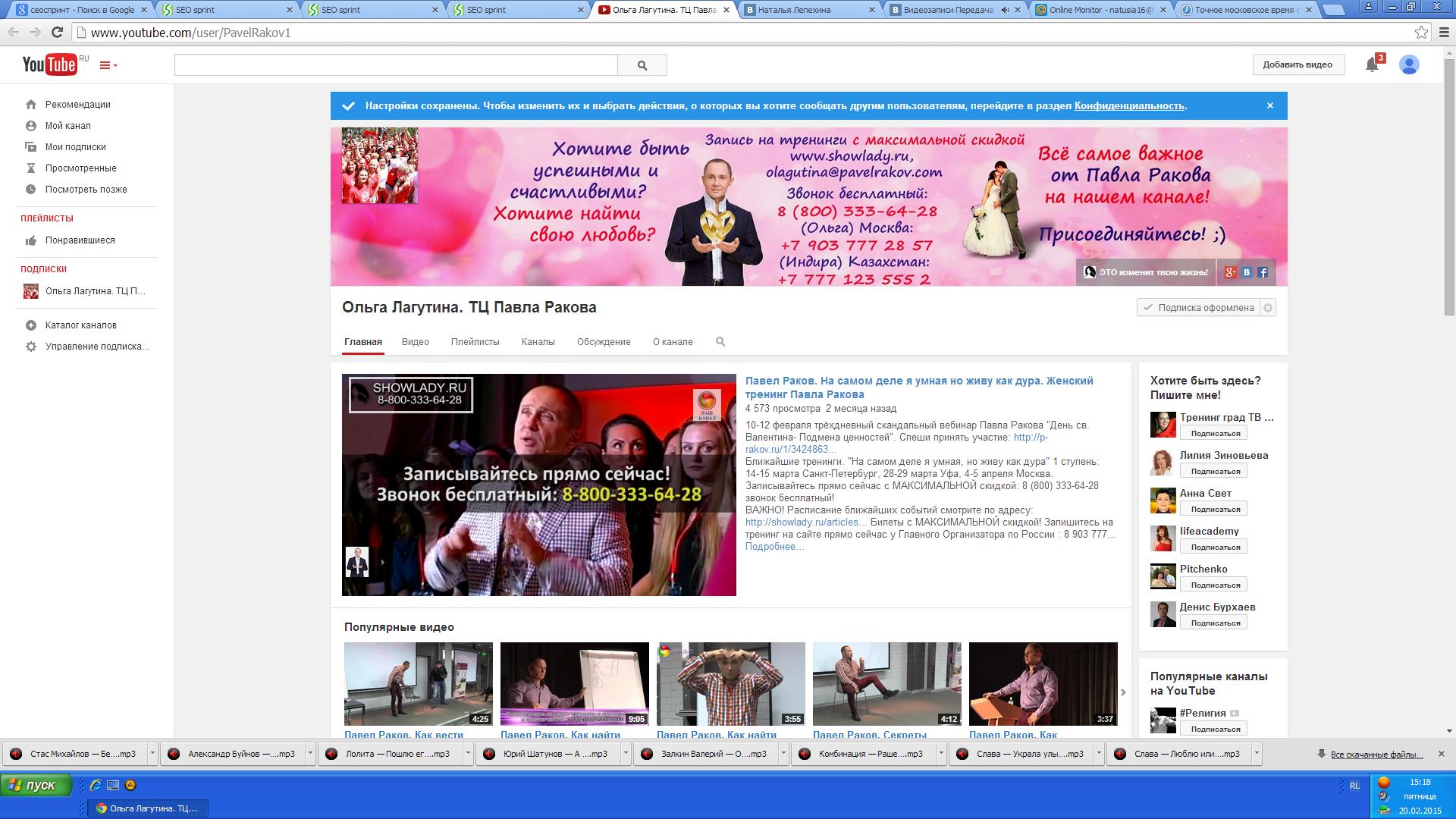The width and height of the screenshot is (1456, 819).
Task: Dismiss the blue settings saved notification
Action: [1270, 105]
